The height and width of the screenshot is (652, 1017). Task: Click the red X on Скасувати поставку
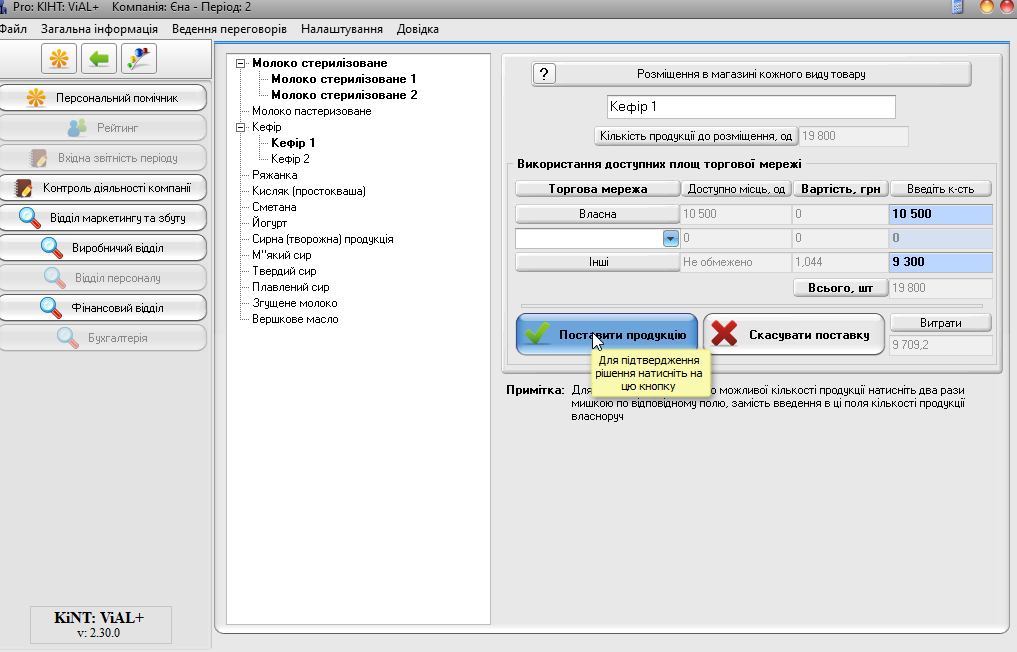click(x=724, y=334)
